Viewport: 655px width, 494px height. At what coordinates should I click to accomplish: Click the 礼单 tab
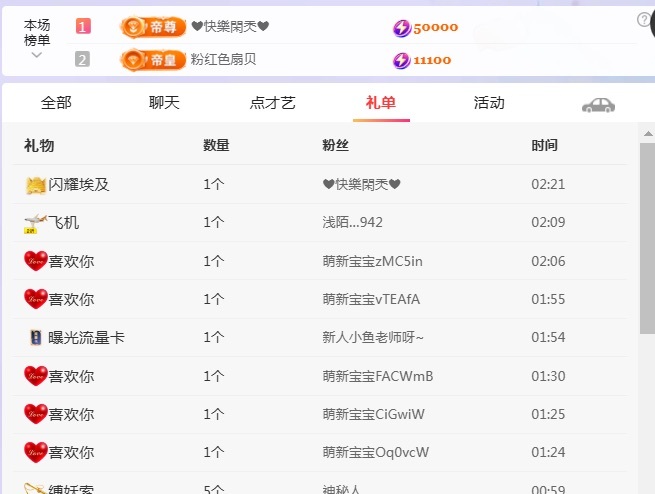[381, 103]
